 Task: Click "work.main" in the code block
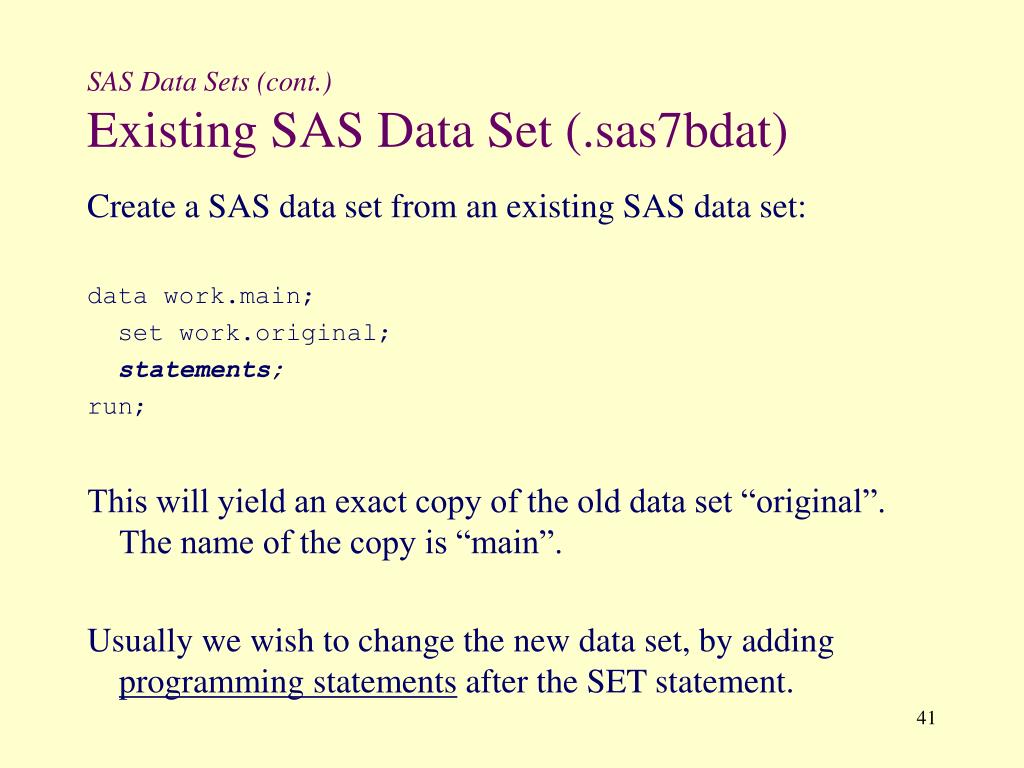tap(233, 296)
